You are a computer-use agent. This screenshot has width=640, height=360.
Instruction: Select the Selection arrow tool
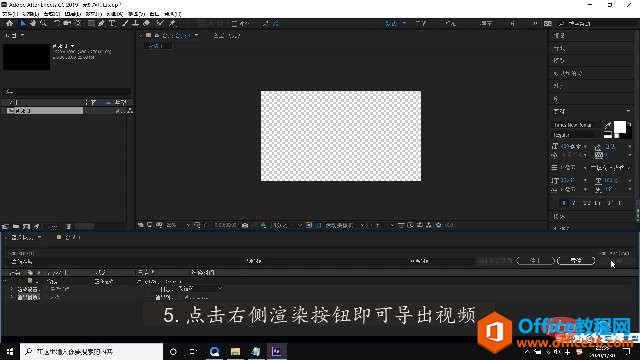coord(23,24)
